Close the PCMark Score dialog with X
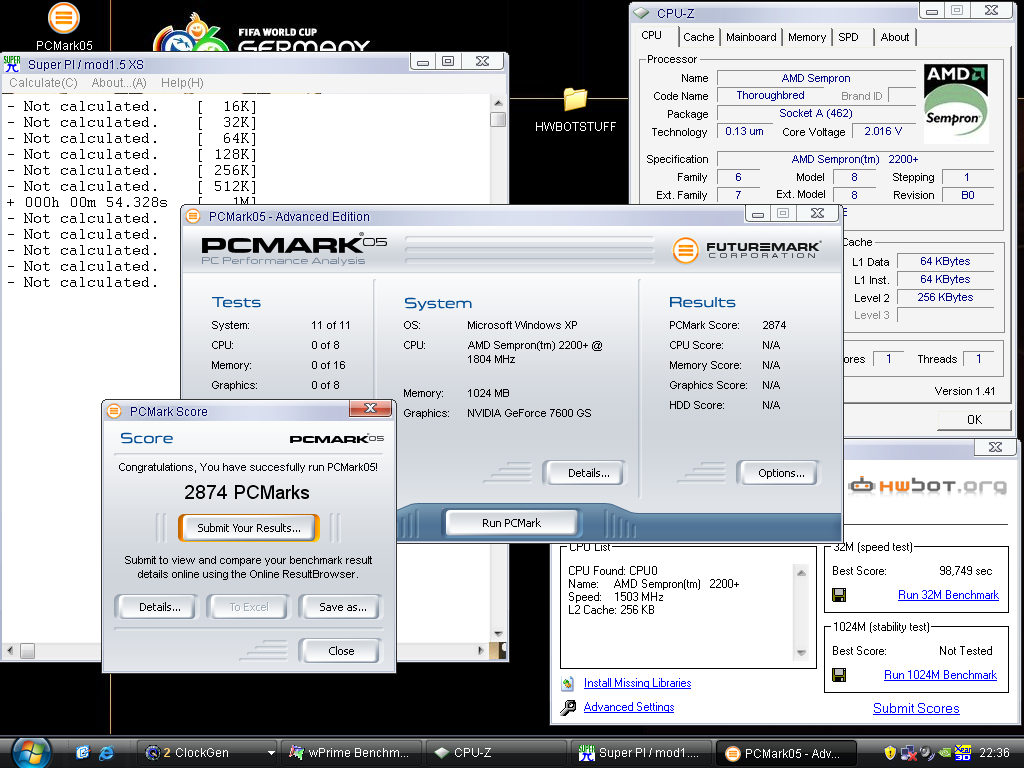Viewport: 1024px width, 768px height. coord(370,408)
